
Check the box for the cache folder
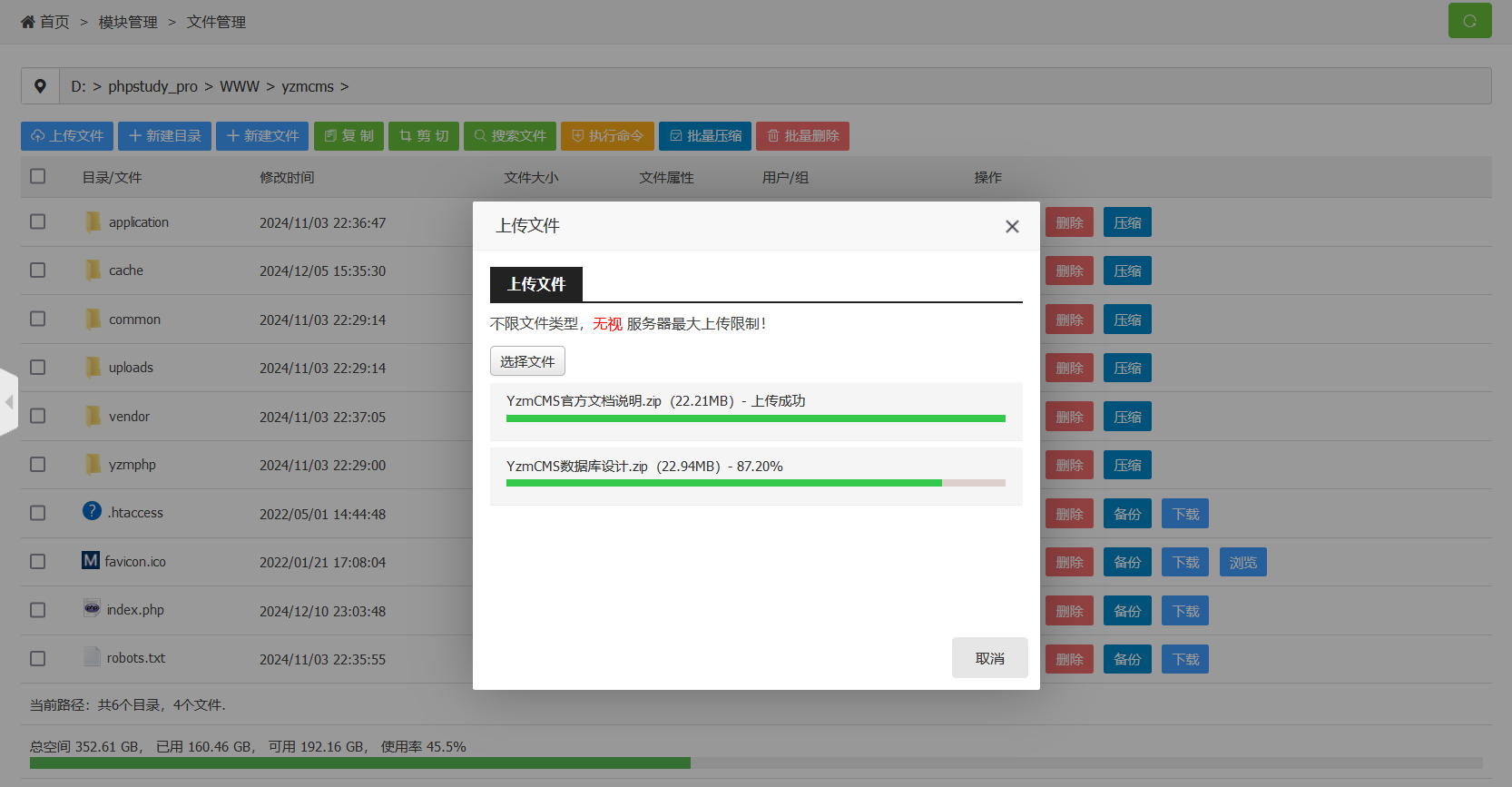pyautogui.click(x=37, y=271)
